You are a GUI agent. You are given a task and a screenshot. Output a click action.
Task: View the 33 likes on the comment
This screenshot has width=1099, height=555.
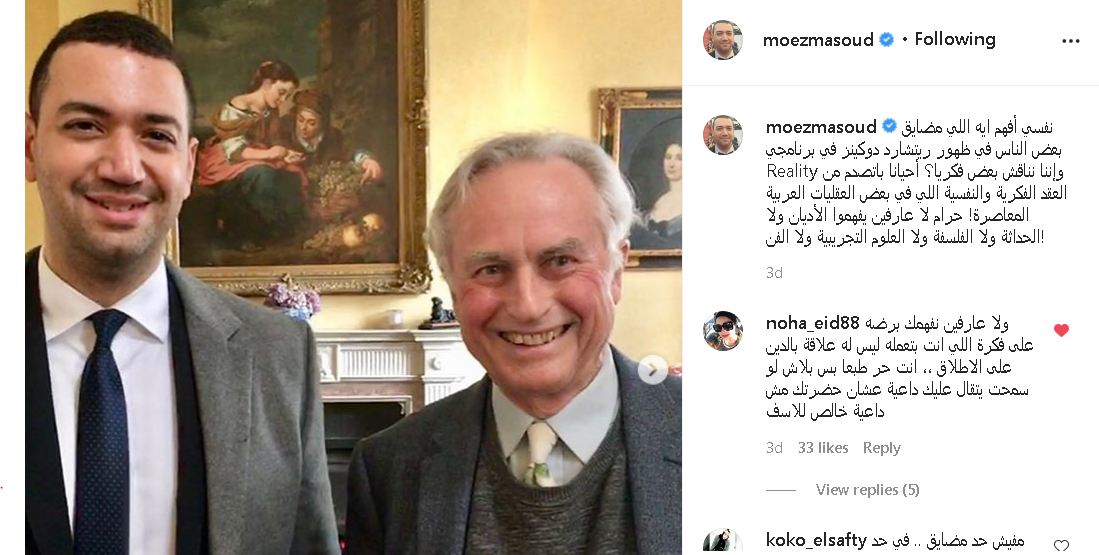click(823, 448)
